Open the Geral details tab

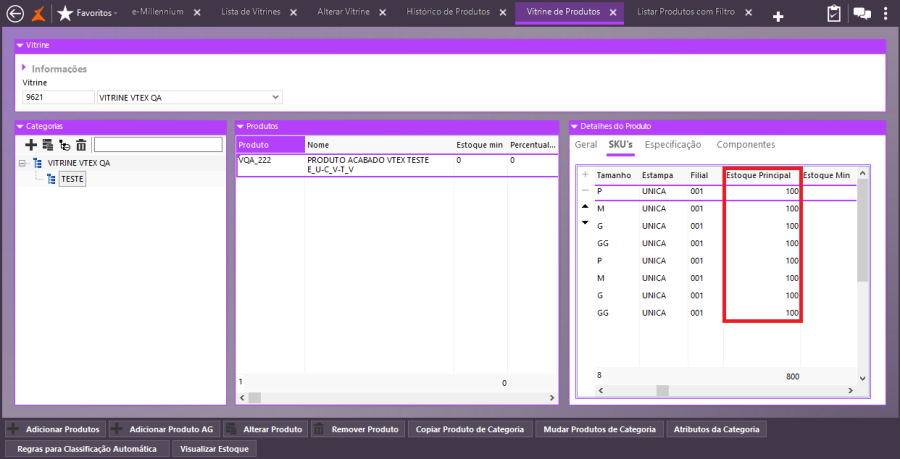pyautogui.click(x=586, y=145)
